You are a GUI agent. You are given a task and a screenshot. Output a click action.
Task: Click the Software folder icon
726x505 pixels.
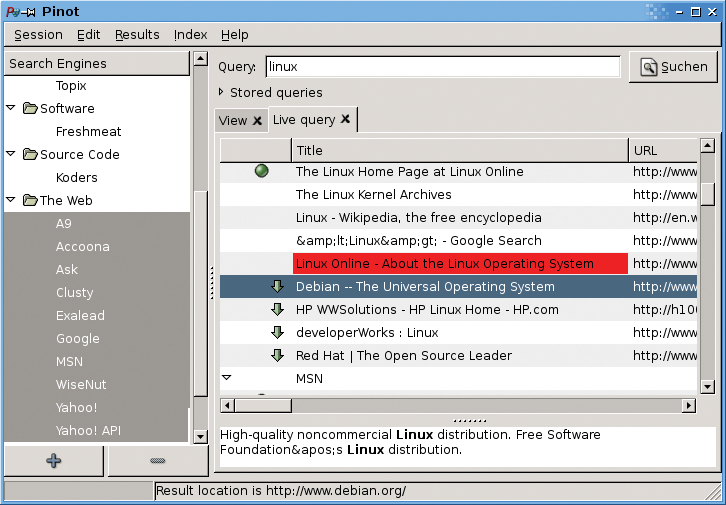(30, 108)
